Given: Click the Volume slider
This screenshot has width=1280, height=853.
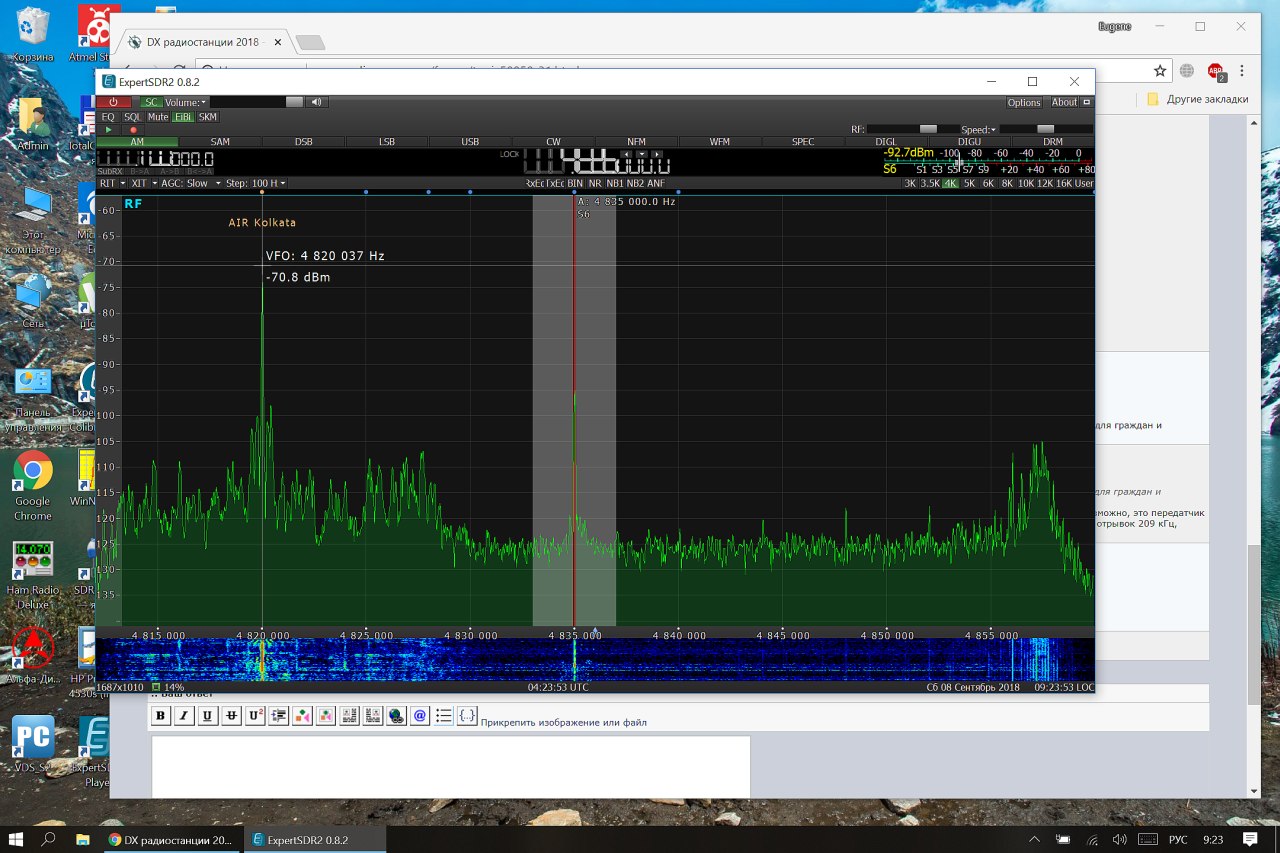Looking at the screenshot, I should (257, 102).
